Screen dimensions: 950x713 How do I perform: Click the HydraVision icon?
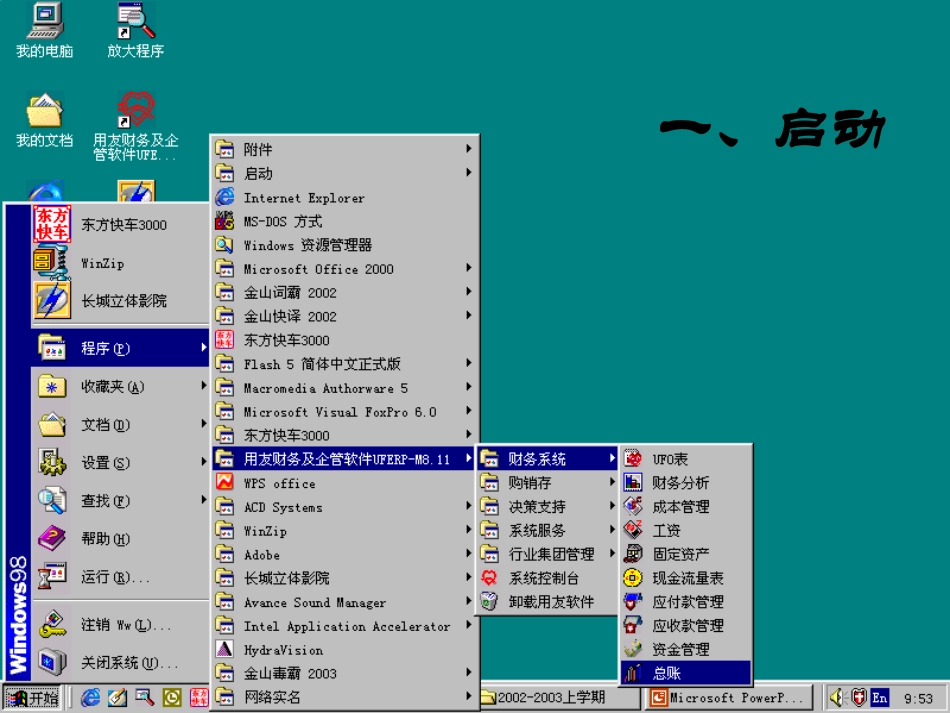(x=225, y=649)
